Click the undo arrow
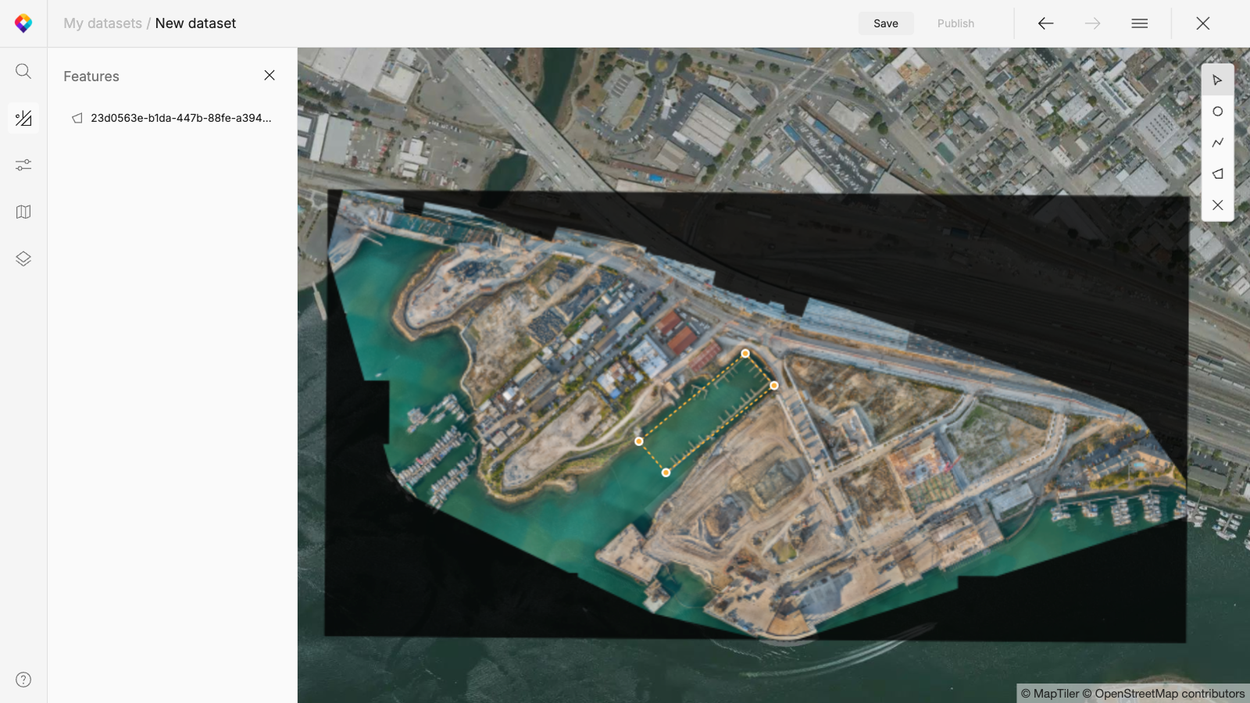 (x=1045, y=23)
